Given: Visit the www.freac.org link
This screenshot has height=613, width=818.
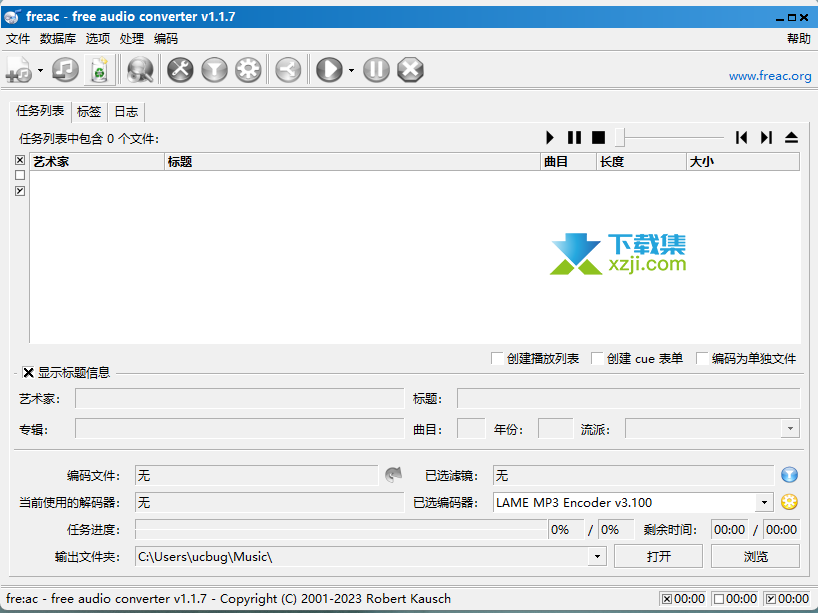Looking at the screenshot, I should pos(770,76).
